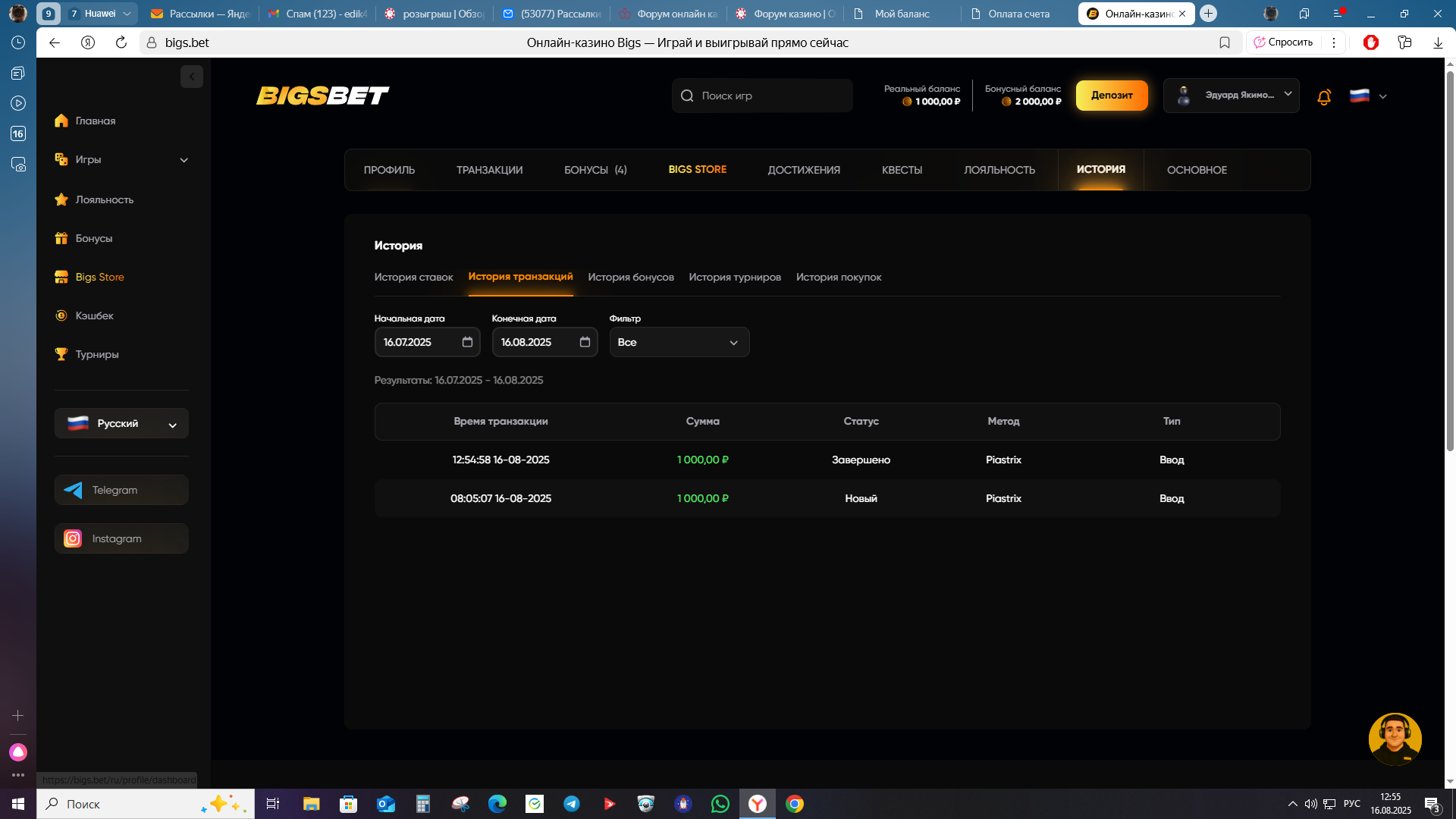Open the start date calendar icon

tap(467, 342)
